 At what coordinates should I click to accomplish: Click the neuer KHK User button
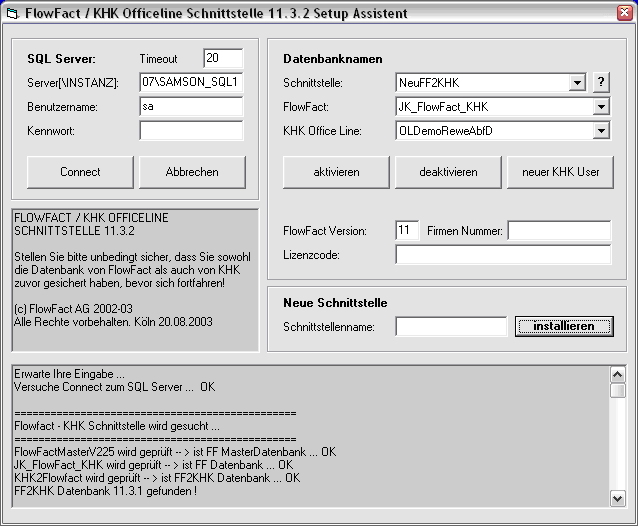560,172
